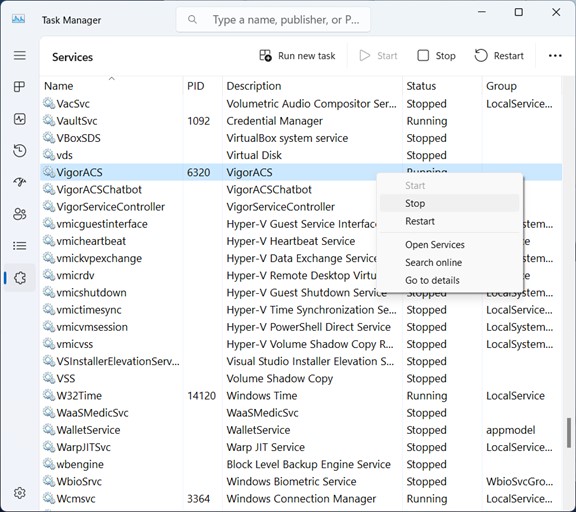Click the vertical scrollbar thumb
This screenshot has width=576, height=512.
coord(569,433)
